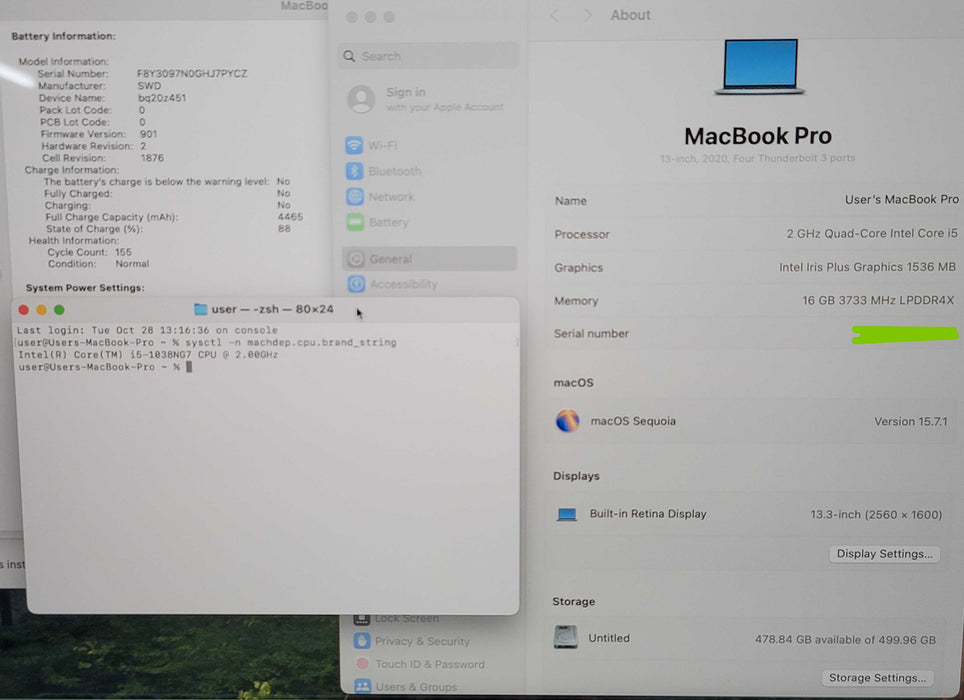Screen dimensions: 964x700
Task: Click display resolution 13.3-inch (2560 × 1600)
Action: pyautogui.click(x=875, y=514)
